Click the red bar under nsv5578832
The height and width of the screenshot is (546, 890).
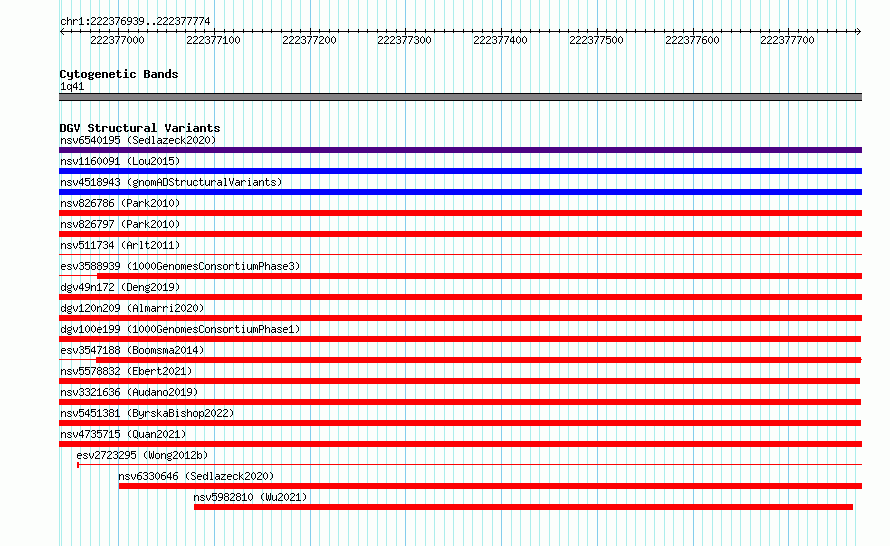(x=459, y=381)
